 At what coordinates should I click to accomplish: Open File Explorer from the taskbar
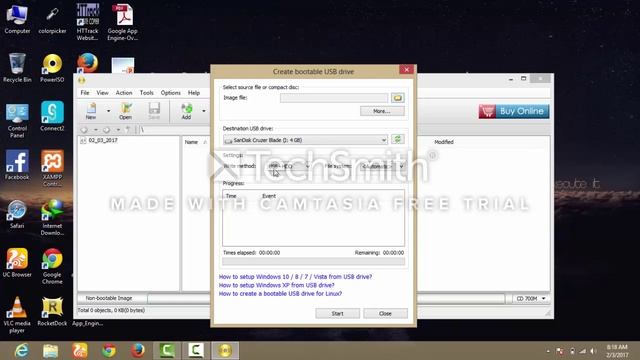pos(51,351)
